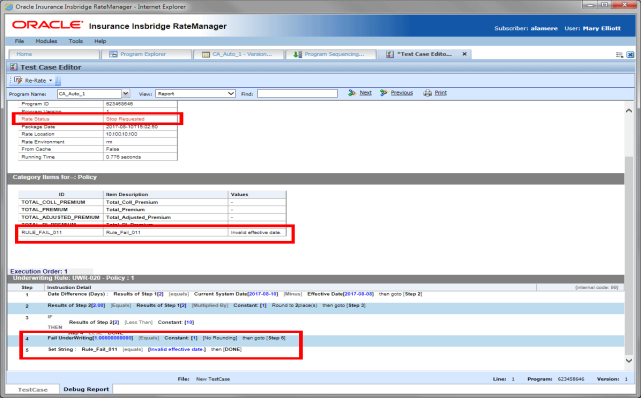The width and height of the screenshot is (641, 398).
Task: Click the Next link
Action: [365, 93]
